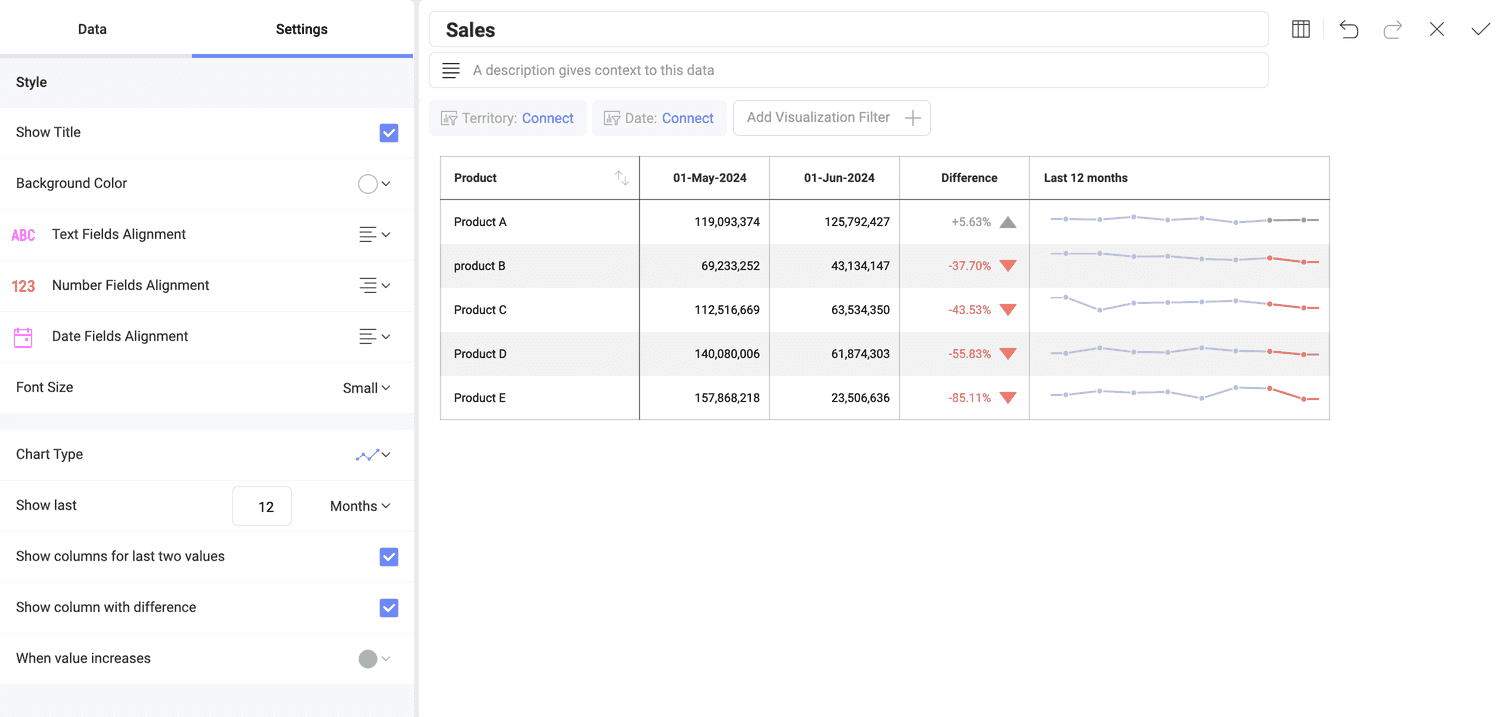Click Product E sparkline chart

[1184, 393]
